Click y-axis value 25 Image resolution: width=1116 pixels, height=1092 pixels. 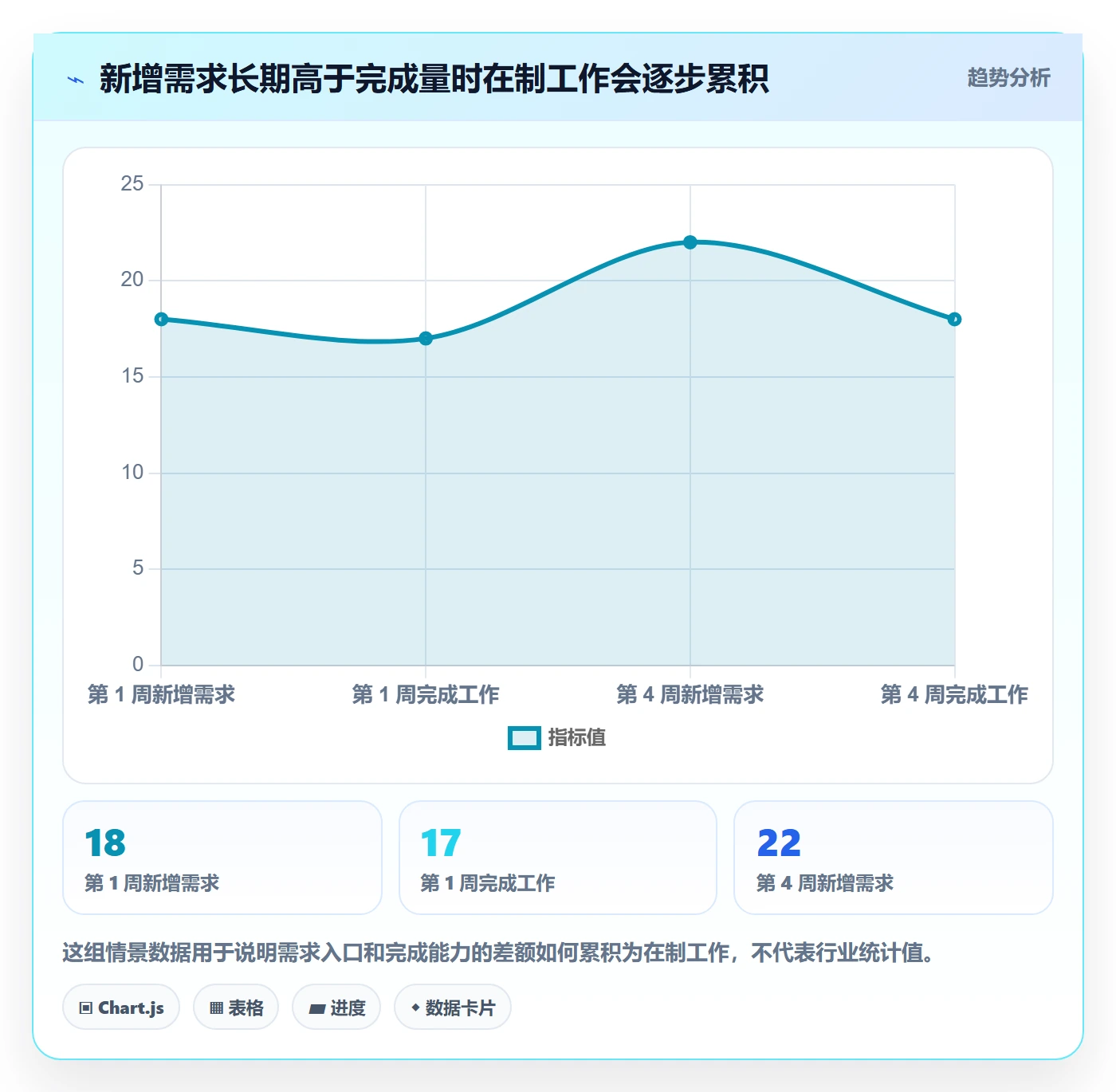pyautogui.click(x=132, y=184)
